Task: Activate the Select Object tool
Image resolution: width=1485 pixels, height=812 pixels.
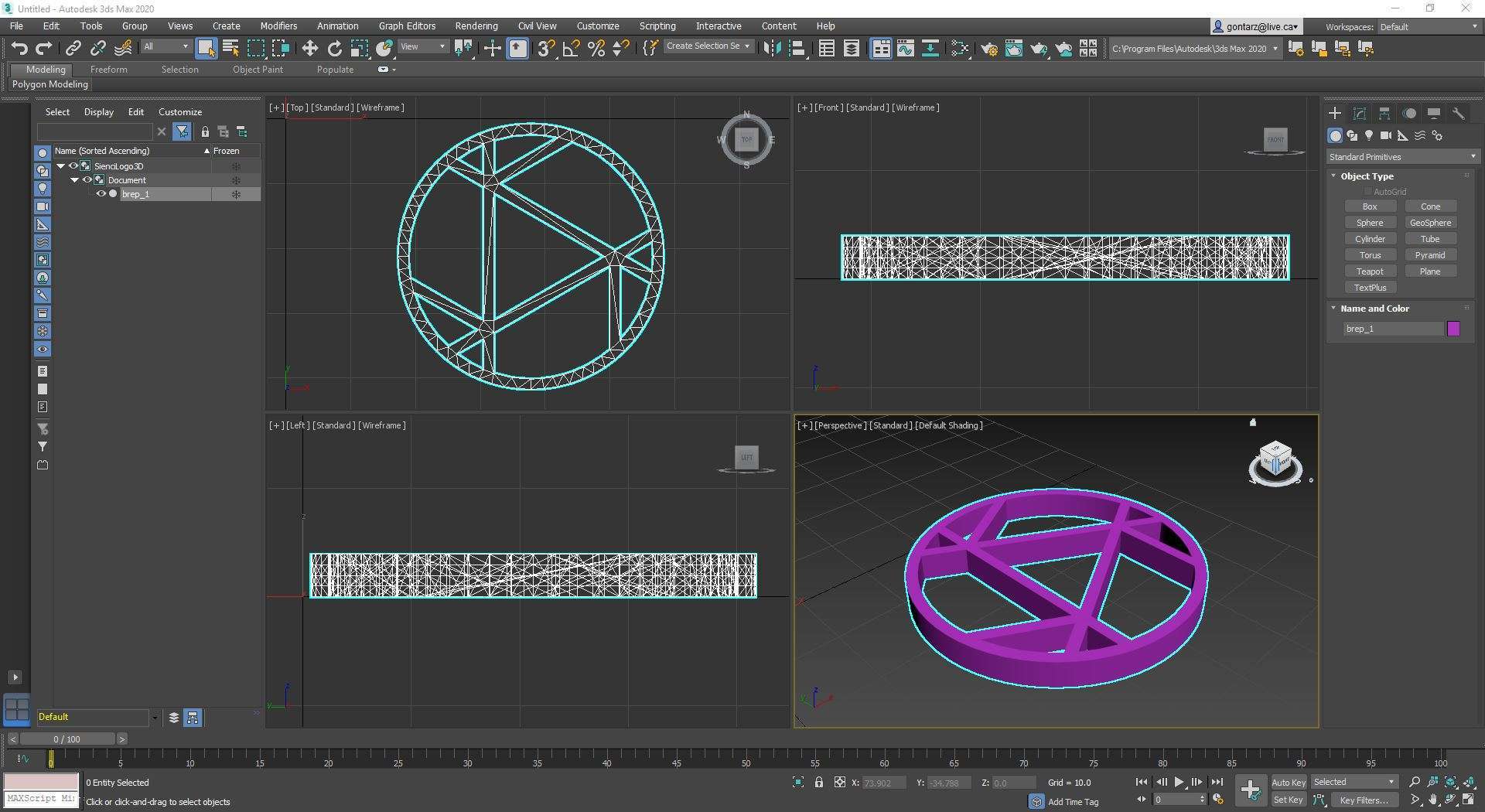Action: point(206,49)
